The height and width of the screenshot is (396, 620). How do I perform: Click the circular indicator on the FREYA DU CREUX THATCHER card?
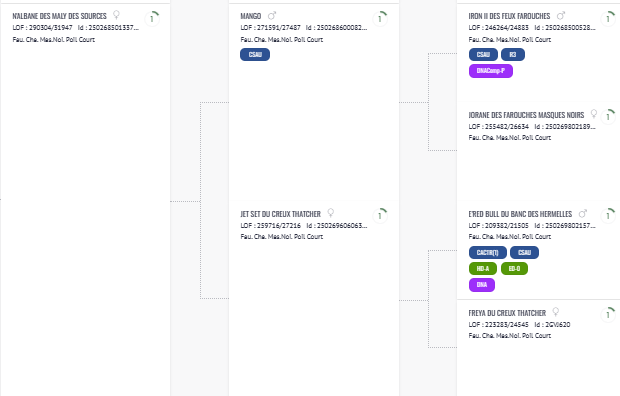608,315
